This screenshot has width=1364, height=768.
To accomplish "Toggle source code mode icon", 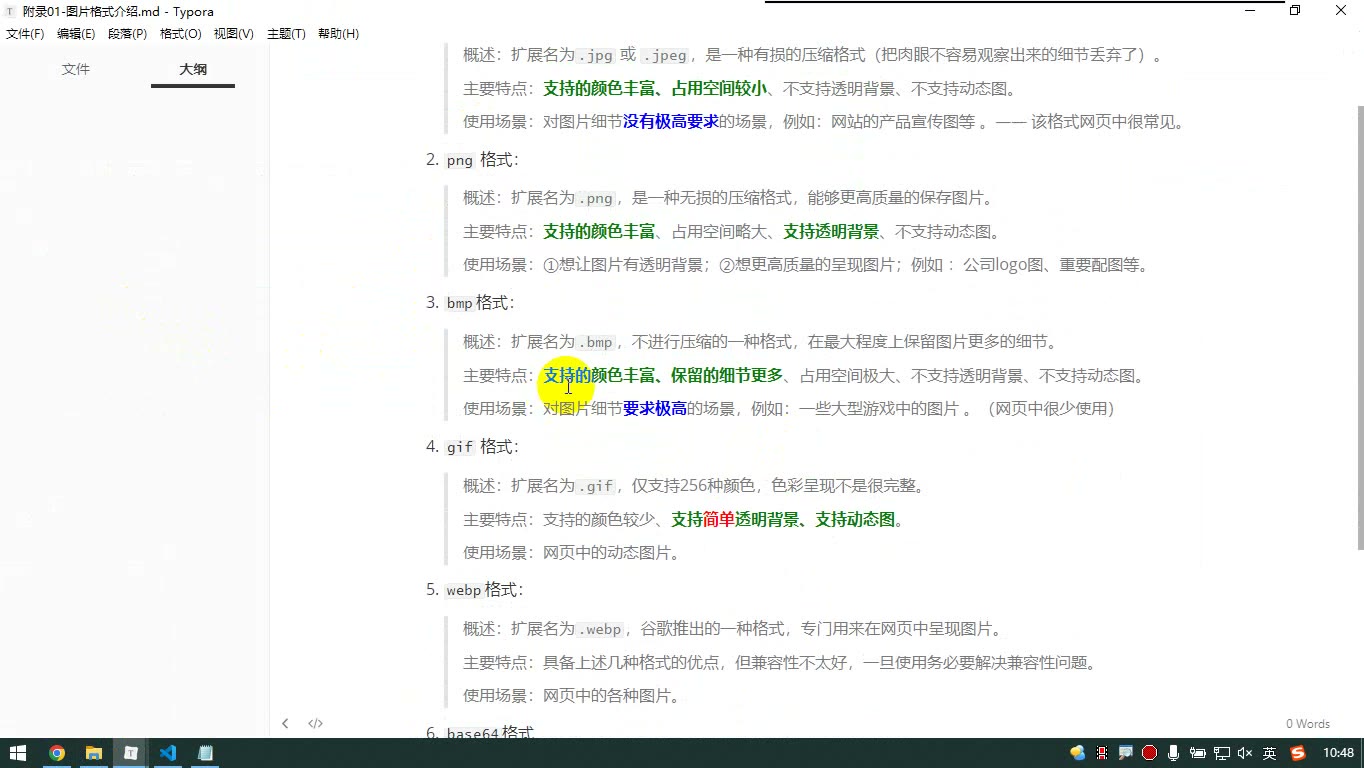I will click(315, 723).
